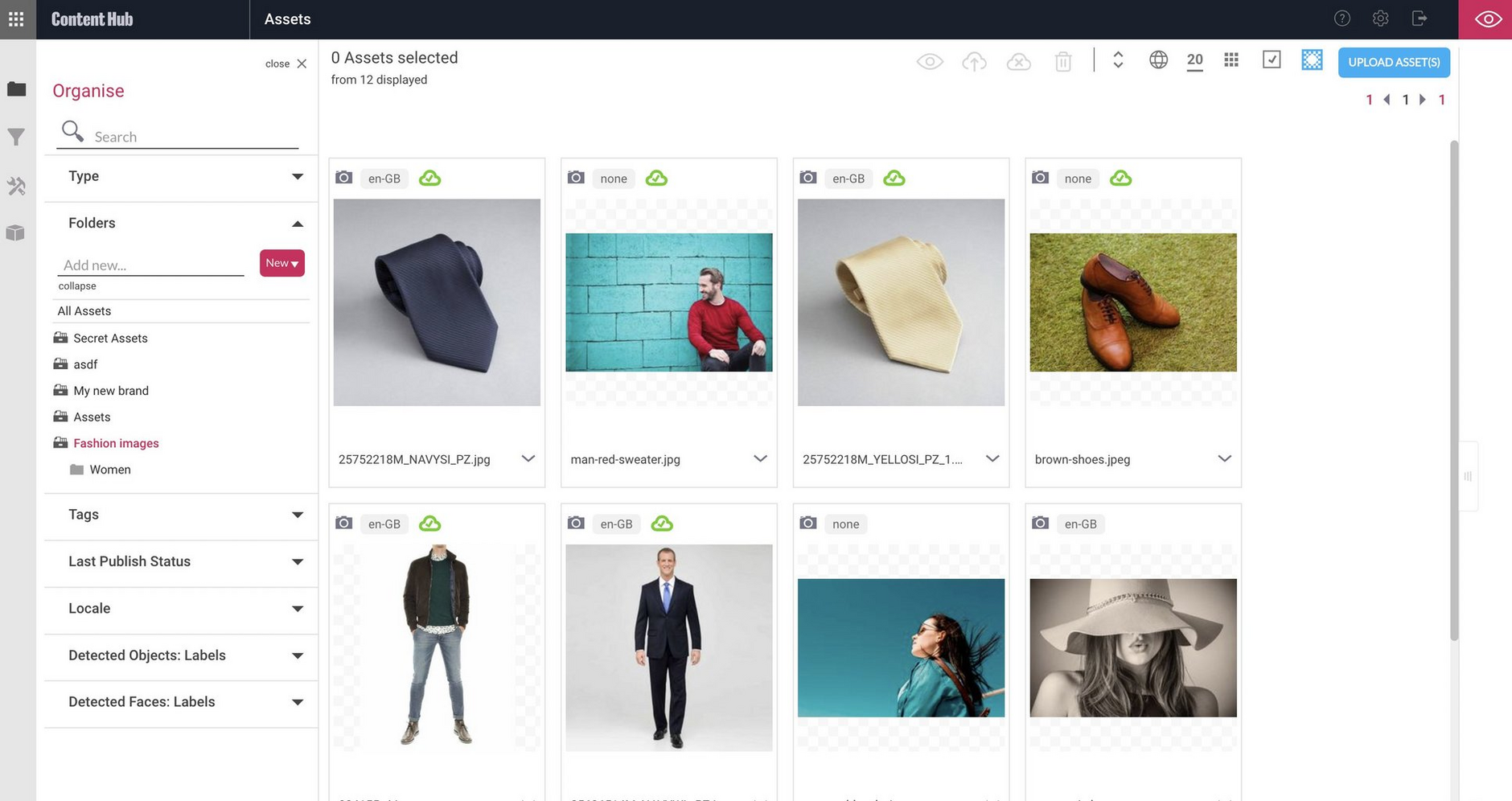Screen dimensions: 1512x801
Task: Click the unpublish cloud icon
Action: point(1018,62)
